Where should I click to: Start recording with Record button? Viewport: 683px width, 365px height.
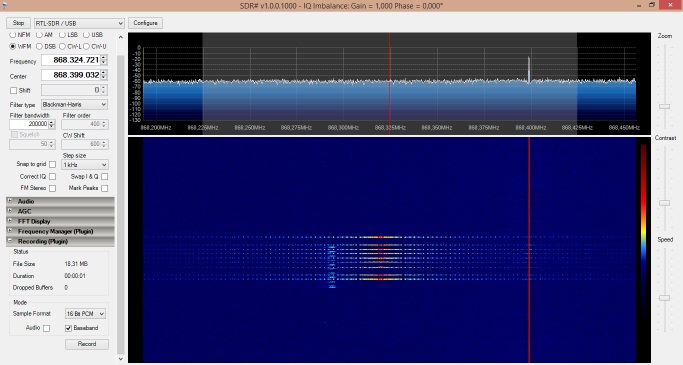(x=87, y=344)
